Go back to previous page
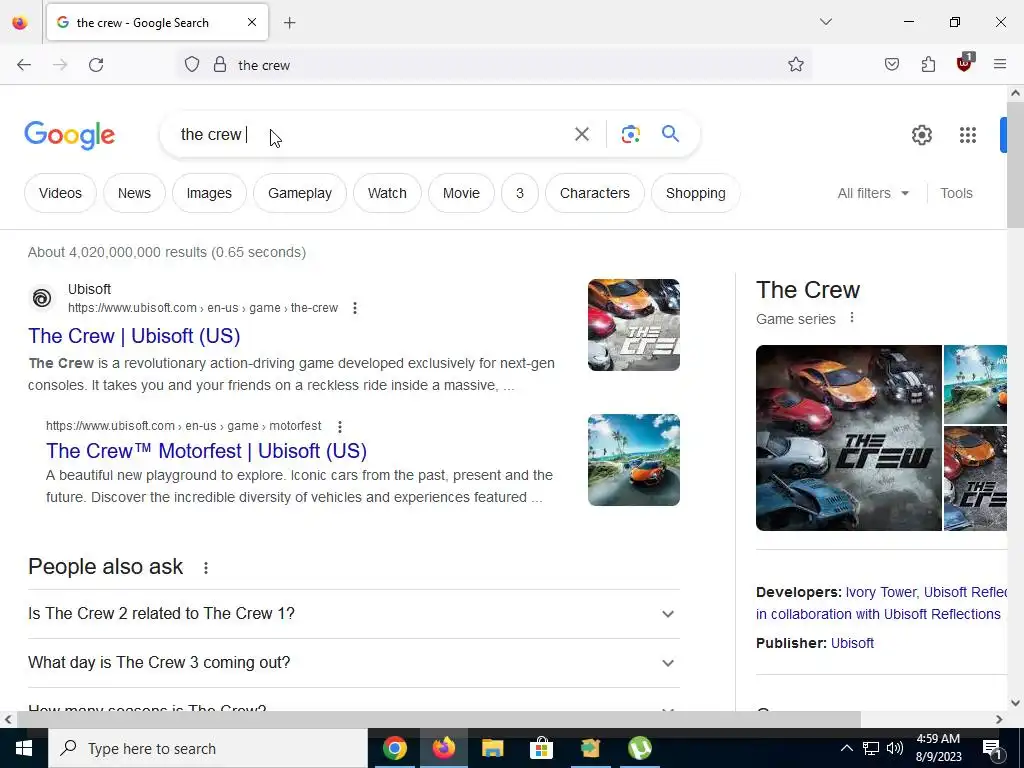Viewport: 1024px width, 768px height. [24, 65]
